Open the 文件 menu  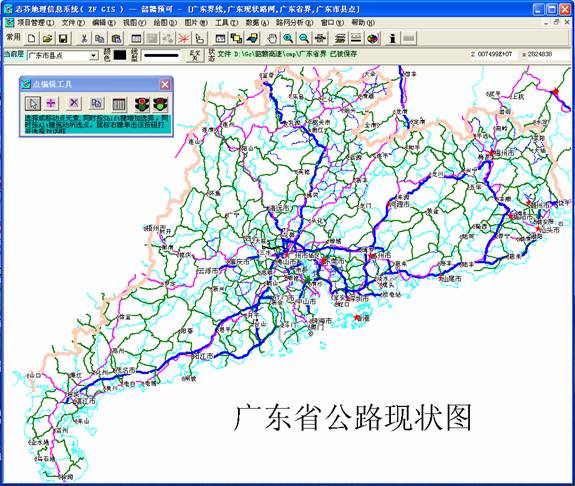point(73,23)
